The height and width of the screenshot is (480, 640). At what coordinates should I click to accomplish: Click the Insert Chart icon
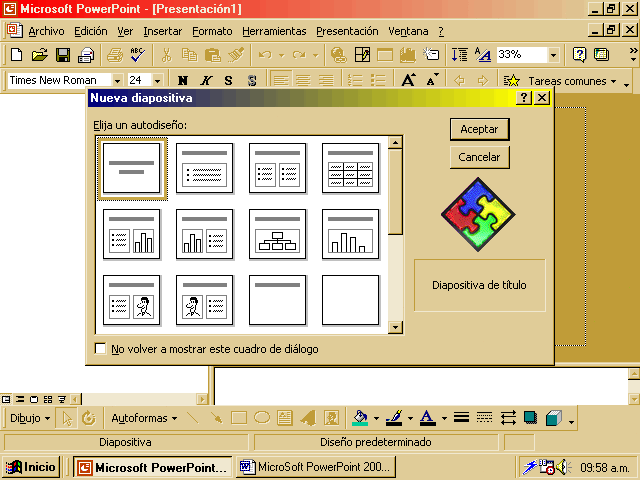click(407, 54)
